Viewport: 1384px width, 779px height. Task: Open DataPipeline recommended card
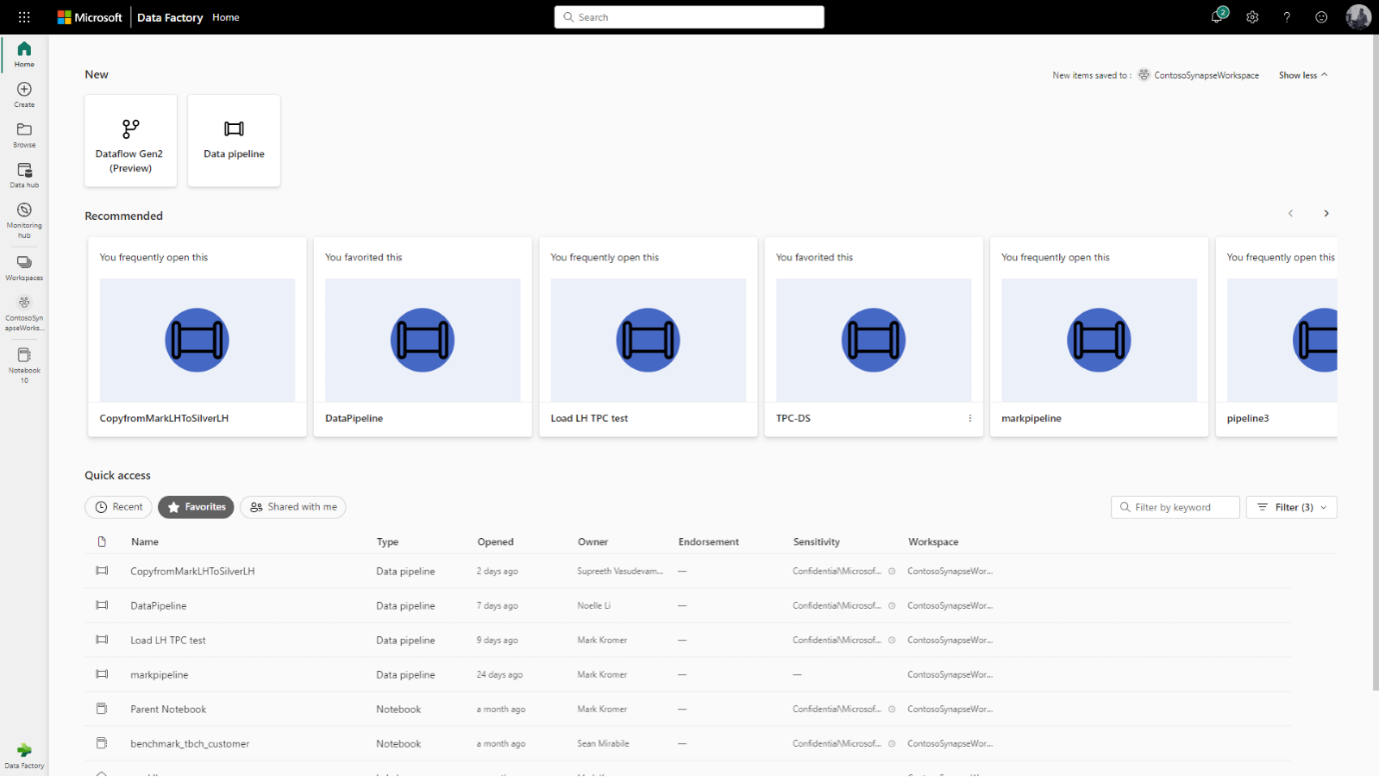pos(423,337)
